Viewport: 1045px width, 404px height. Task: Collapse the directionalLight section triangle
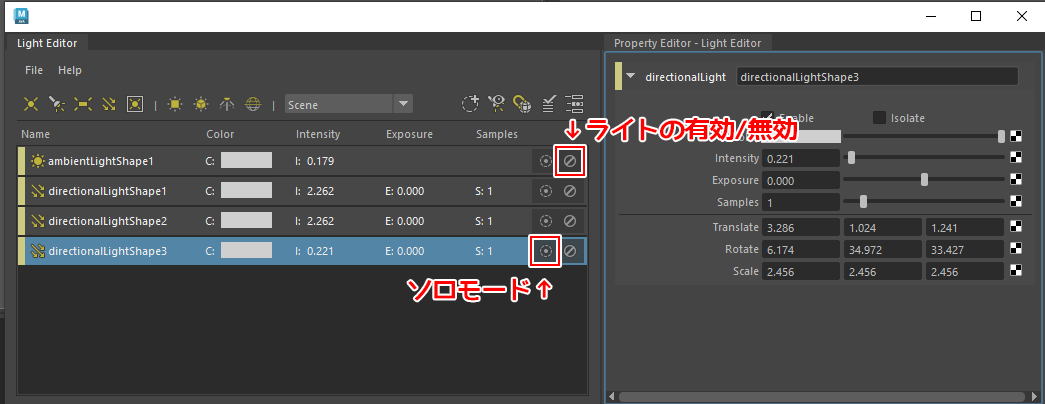click(x=630, y=76)
